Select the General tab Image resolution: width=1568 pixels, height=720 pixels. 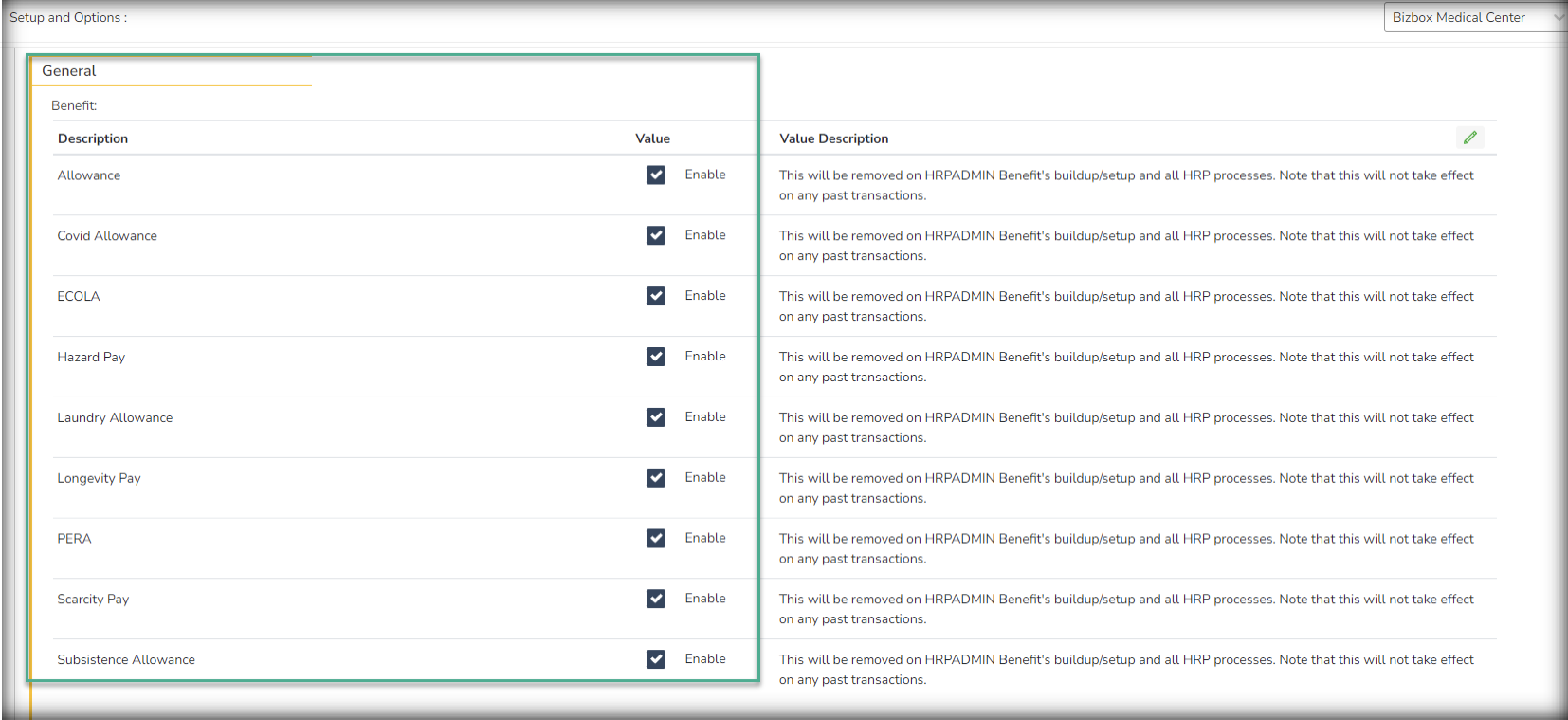pyautogui.click(x=69, y=71)
